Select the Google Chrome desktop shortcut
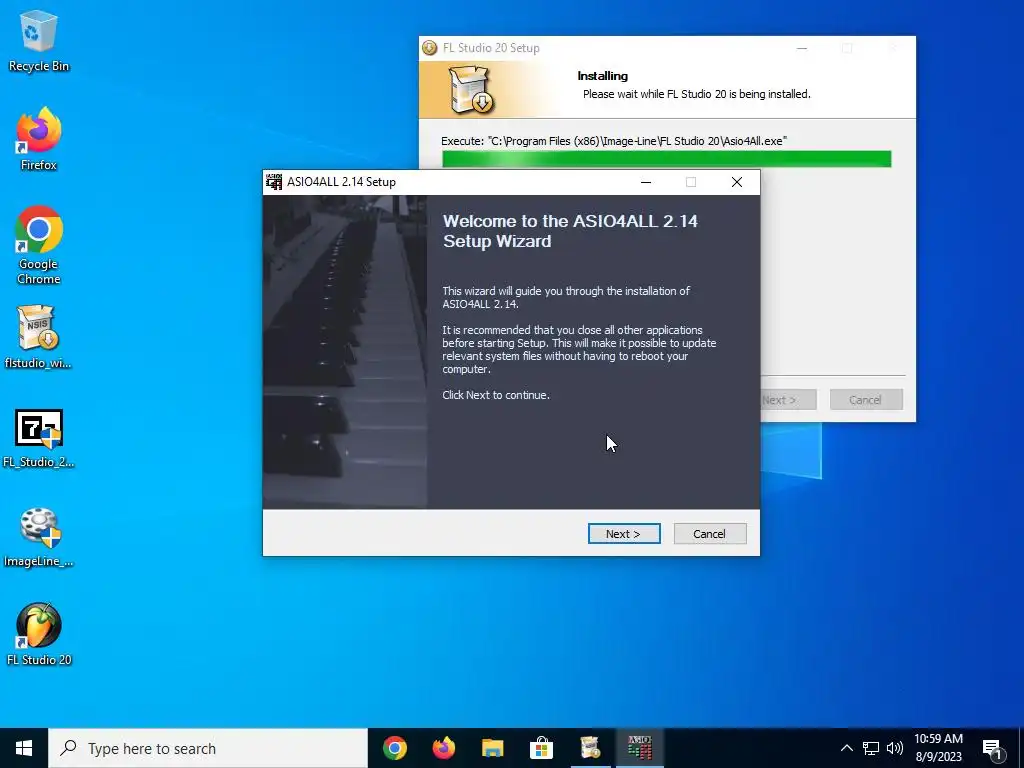 click(x=39, y=246)
